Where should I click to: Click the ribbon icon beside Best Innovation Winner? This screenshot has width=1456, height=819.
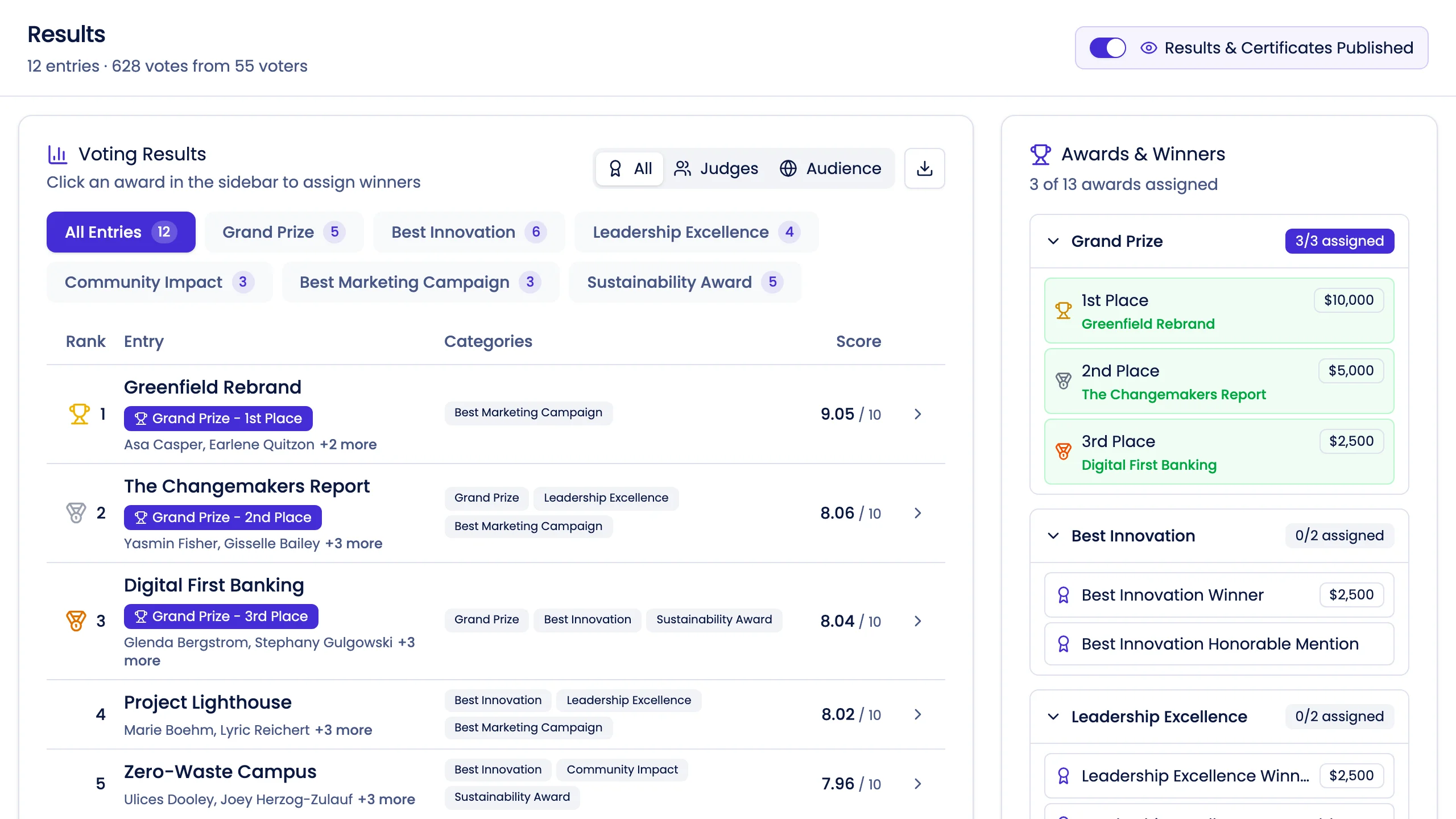pyautogui.click(x=1063, y=594)
